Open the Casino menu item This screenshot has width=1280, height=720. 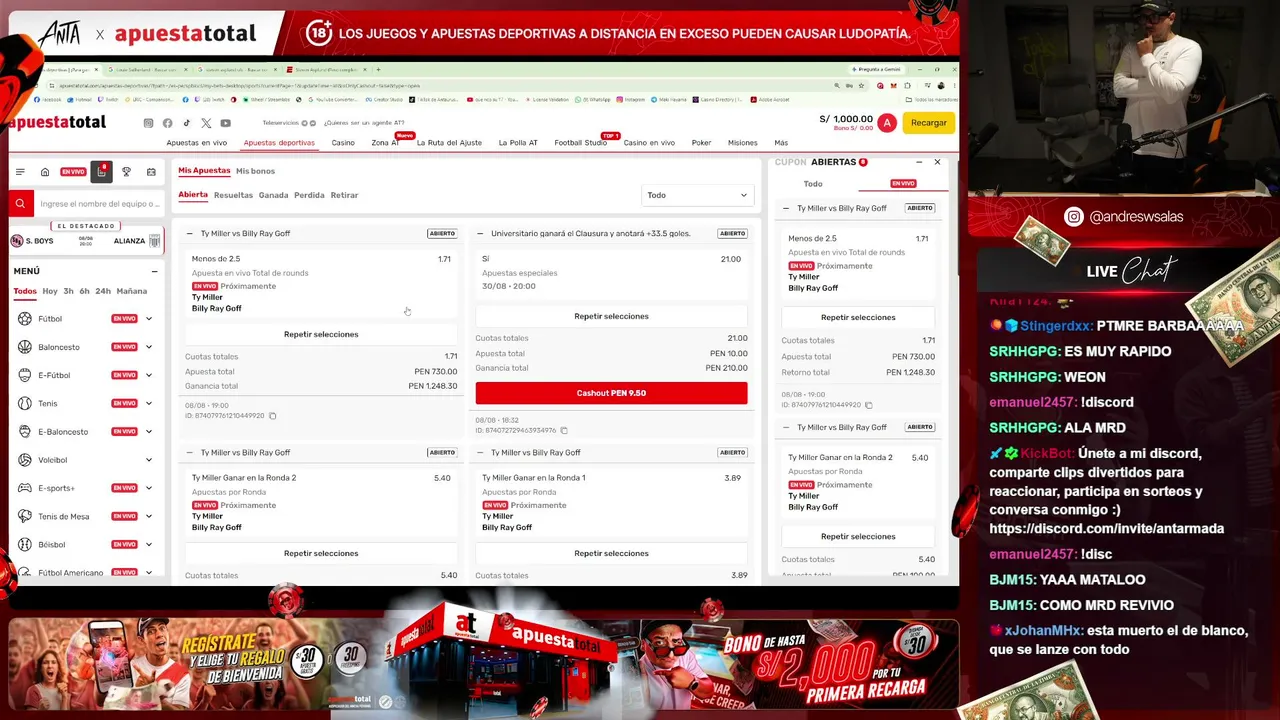coord(343,143)
